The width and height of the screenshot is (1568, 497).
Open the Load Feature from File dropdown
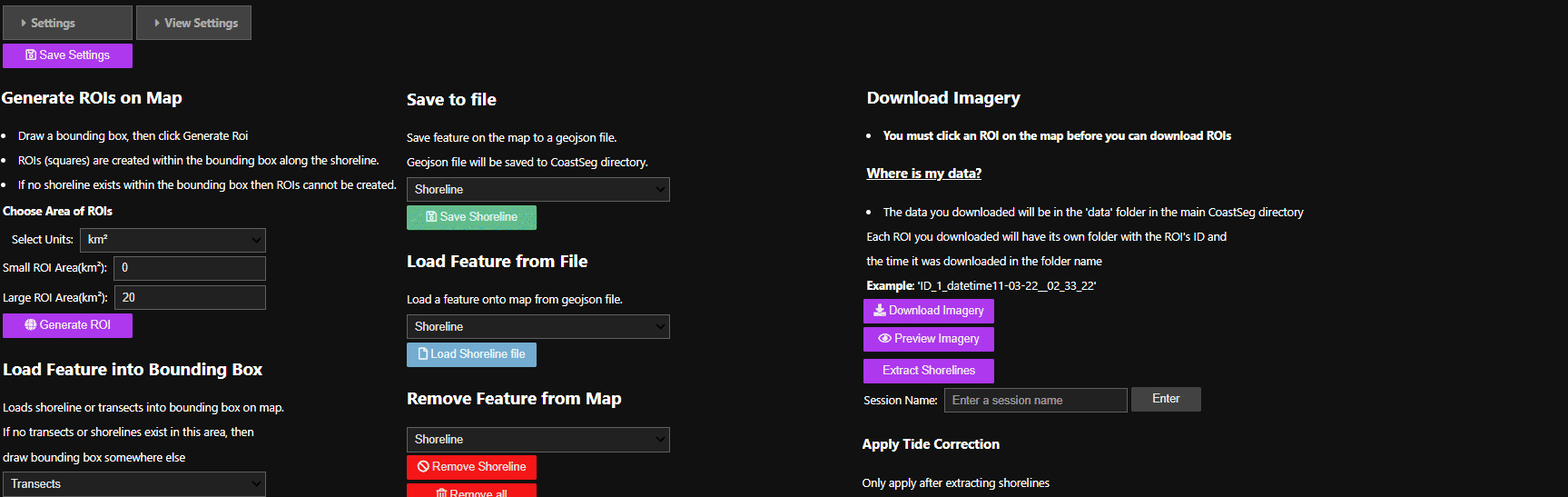coord(537,326)
